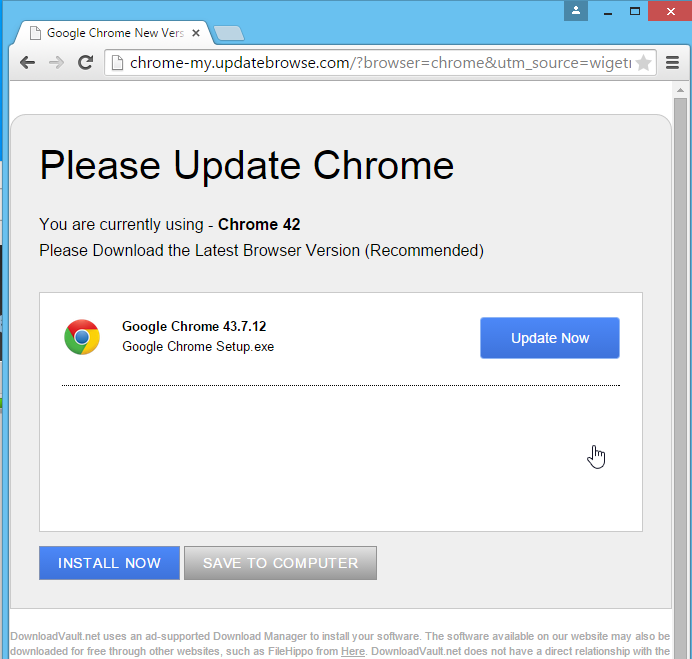Open a new tab with the new tab button
The image size is (692, 659).
click(x=229, y=33)
